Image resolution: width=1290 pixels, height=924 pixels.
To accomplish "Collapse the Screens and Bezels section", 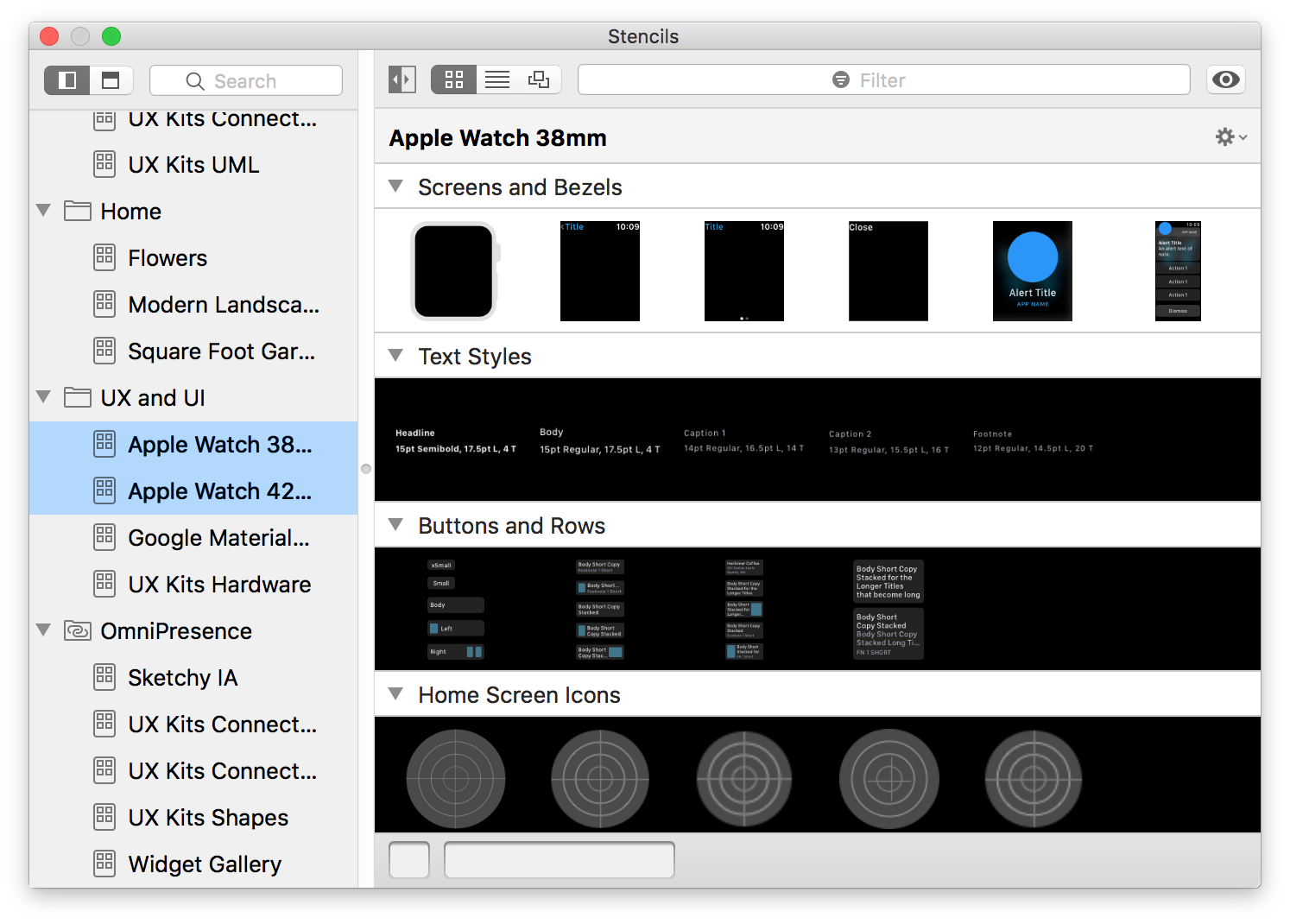I will click(396, 186).
